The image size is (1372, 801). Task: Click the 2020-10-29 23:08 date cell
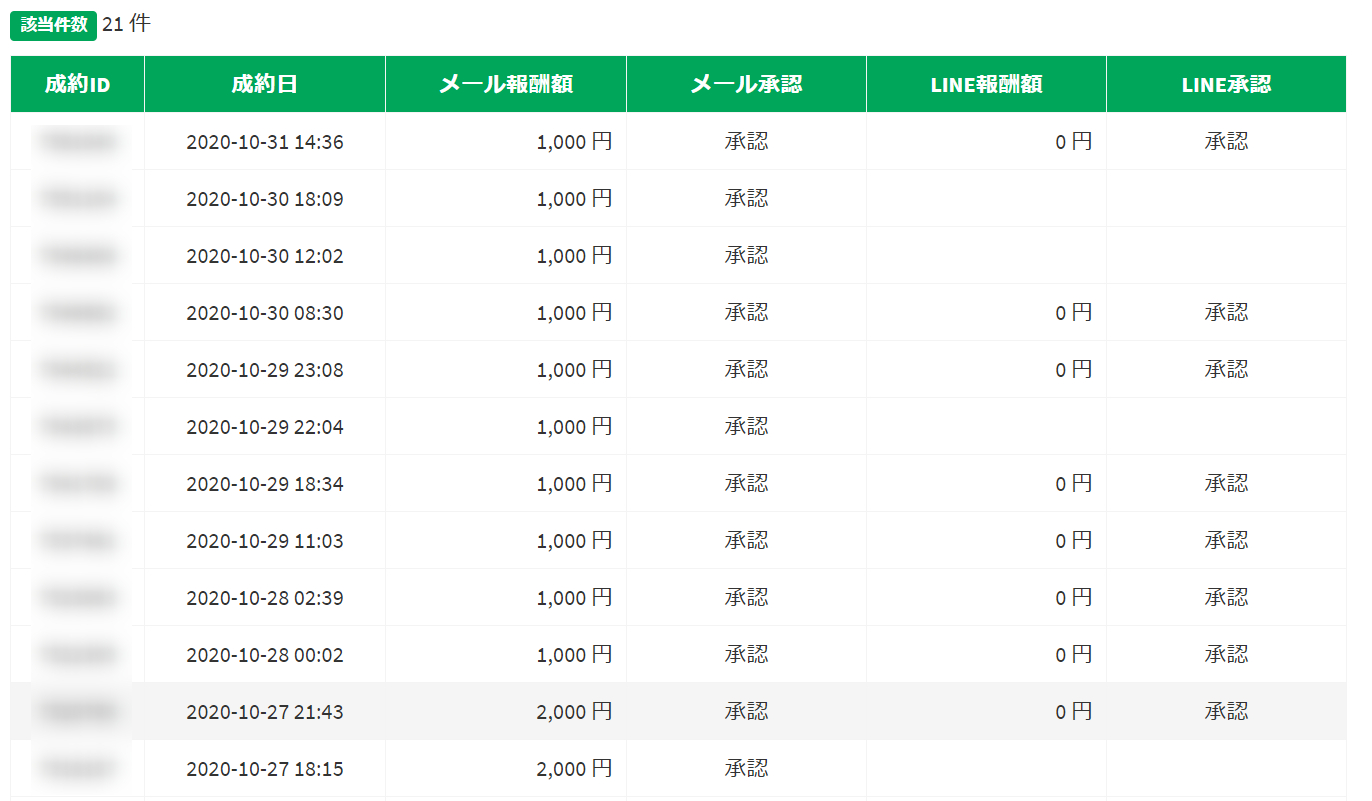(264, 370)
